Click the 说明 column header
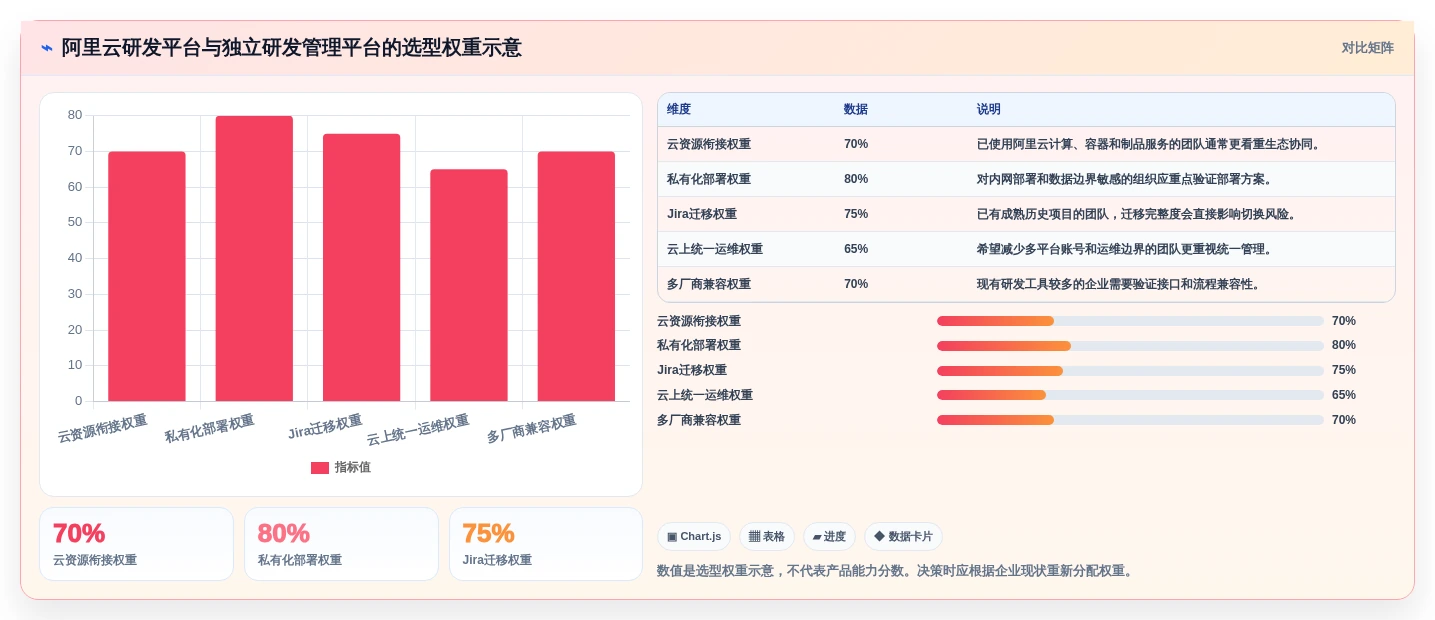The height and width of the screenshot is (620, 1435). (x=989, y=109)
